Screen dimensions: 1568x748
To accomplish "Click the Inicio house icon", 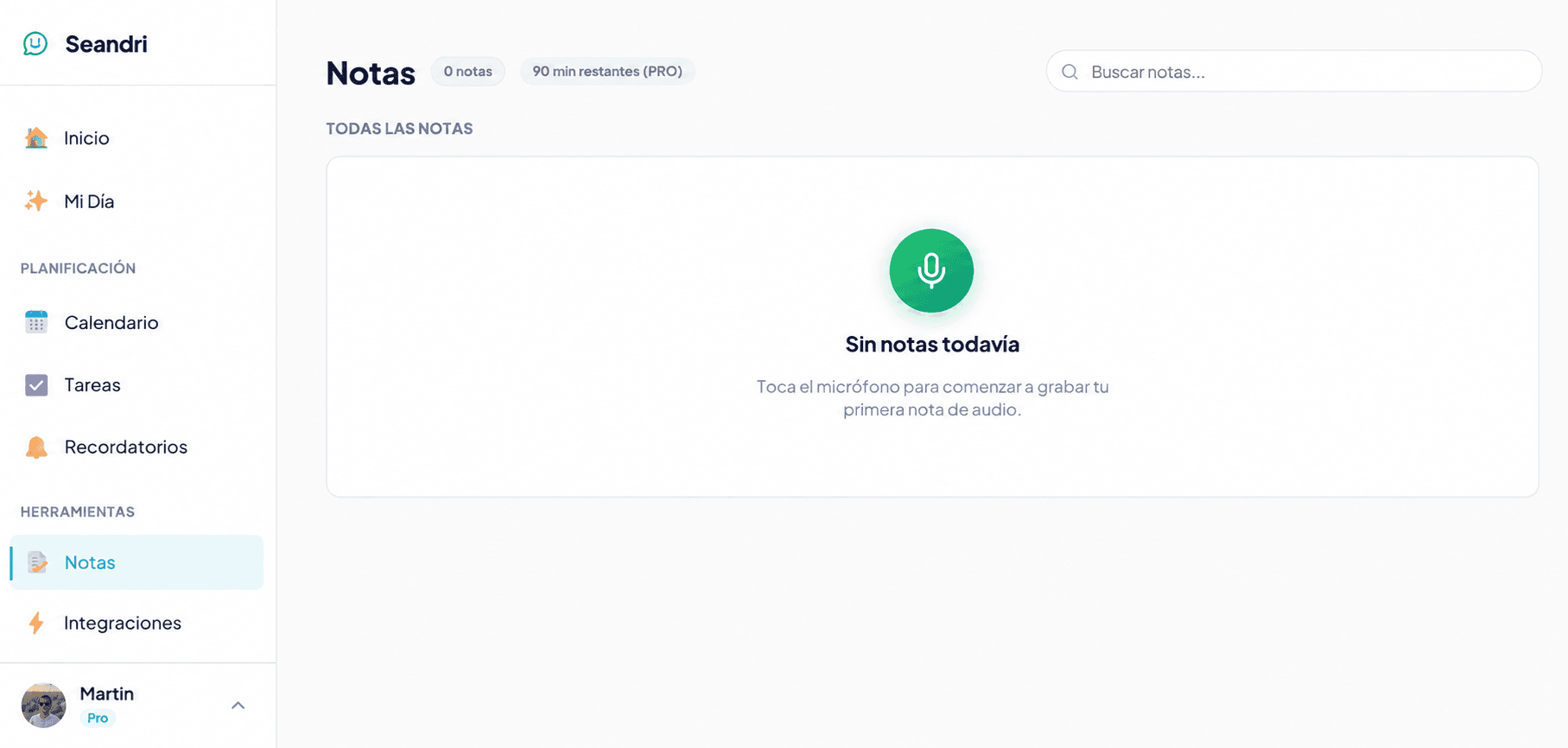I will pos(36,137).
